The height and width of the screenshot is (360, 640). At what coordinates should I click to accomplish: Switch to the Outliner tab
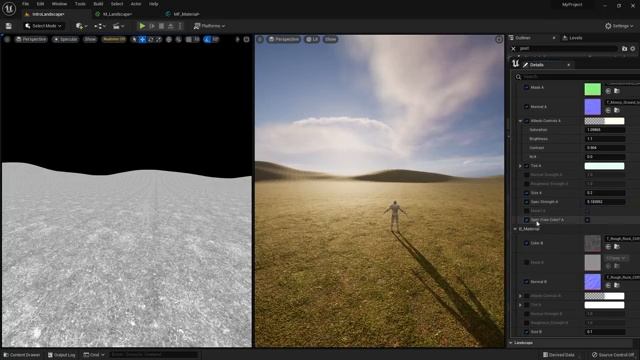coord(523,38)
